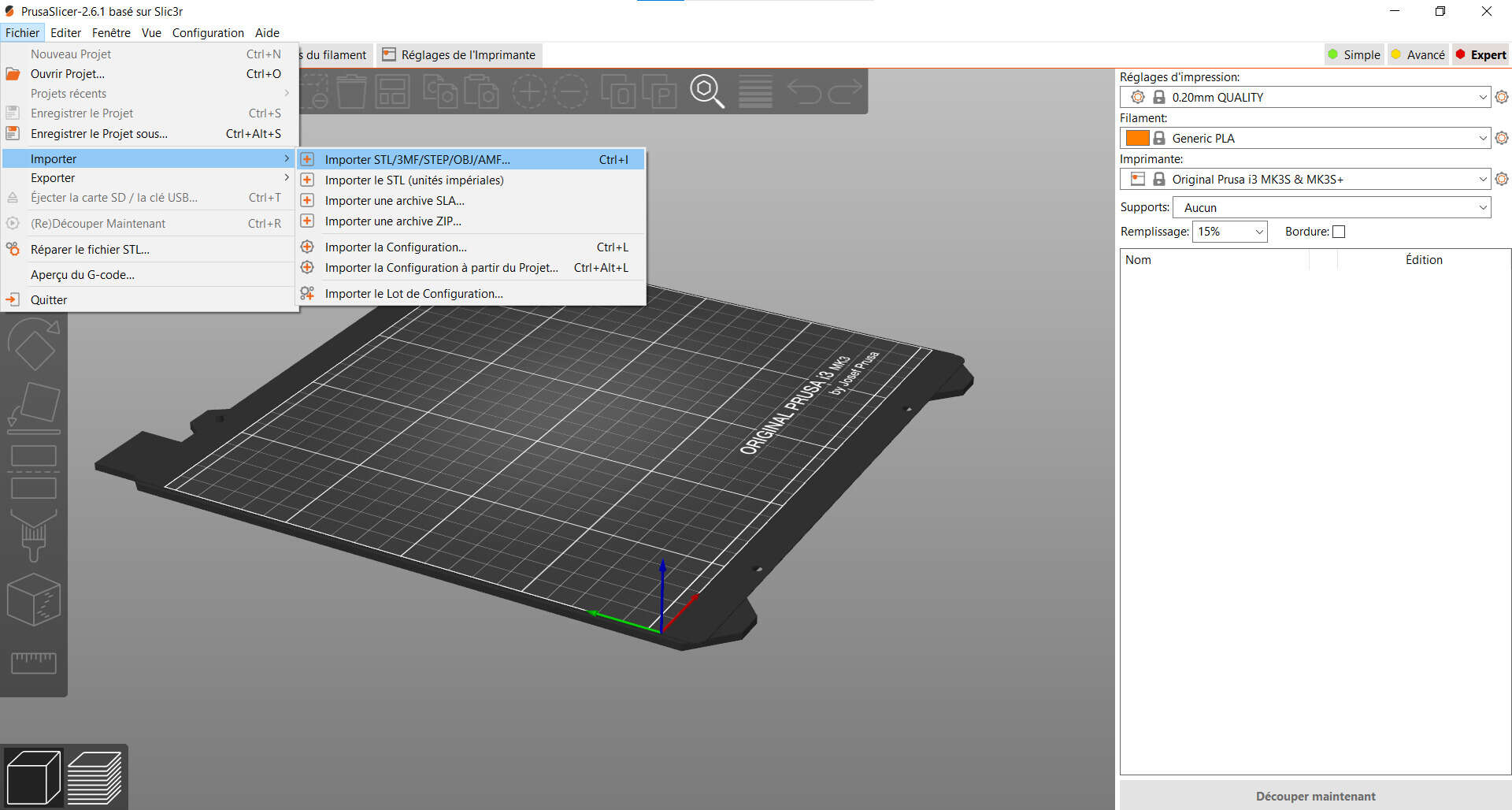This screenshot has height=810, width=1512.
Task: Open the Remplissage 15% dropdown
Action: coord(1229,232)
